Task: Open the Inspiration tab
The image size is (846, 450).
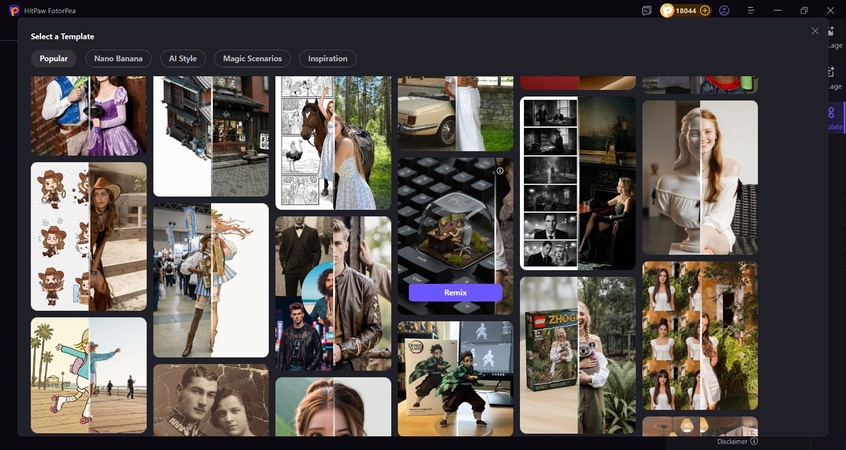Action: [328, 59]
